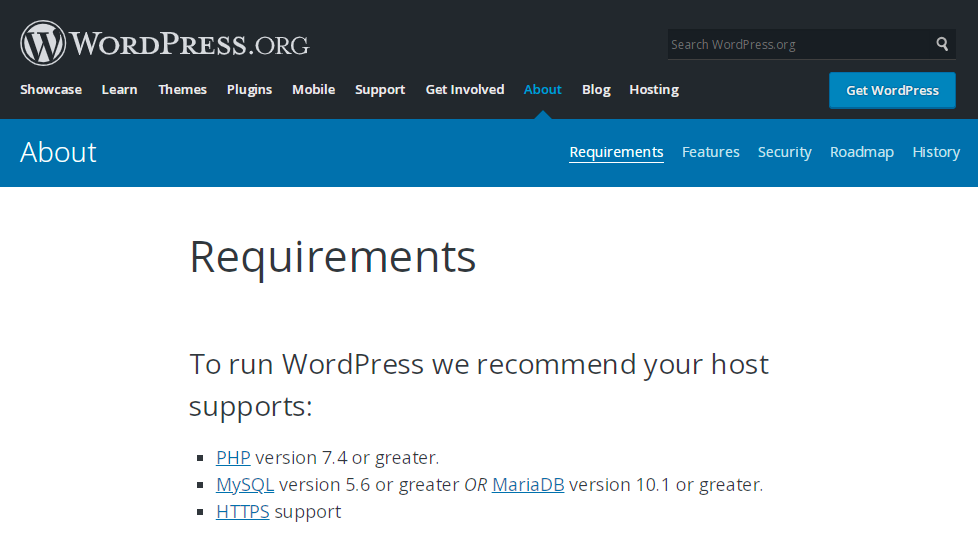Switch to the History sub-navigation tab
The image size is (978, 539).
point(936,152)
